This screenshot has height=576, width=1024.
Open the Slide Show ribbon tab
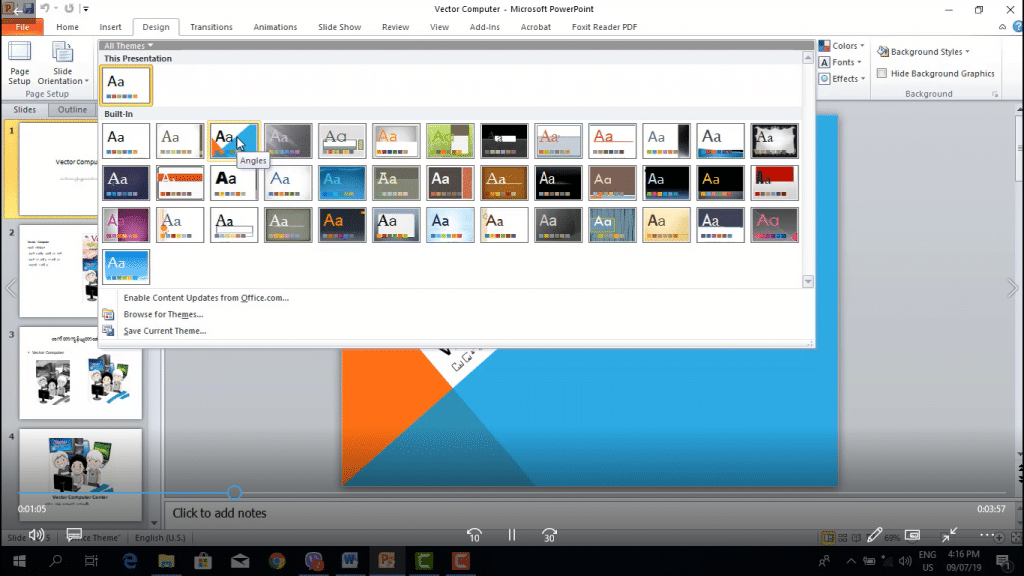[340, 27]
